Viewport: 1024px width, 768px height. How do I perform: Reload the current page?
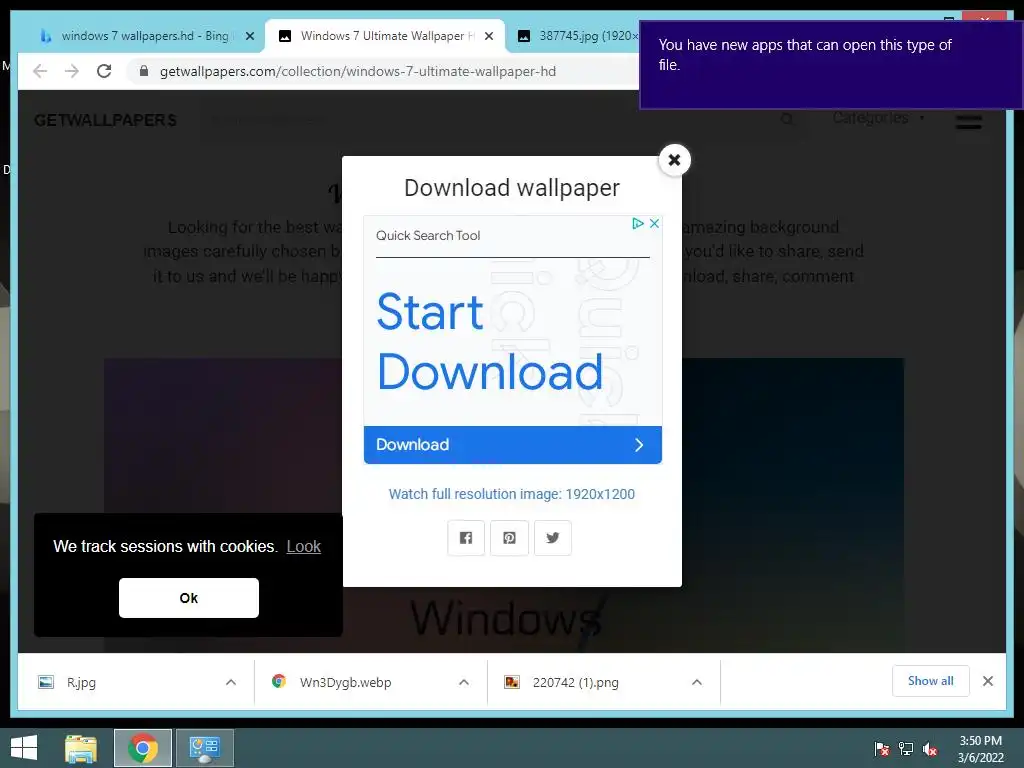(x=104, y=71)
